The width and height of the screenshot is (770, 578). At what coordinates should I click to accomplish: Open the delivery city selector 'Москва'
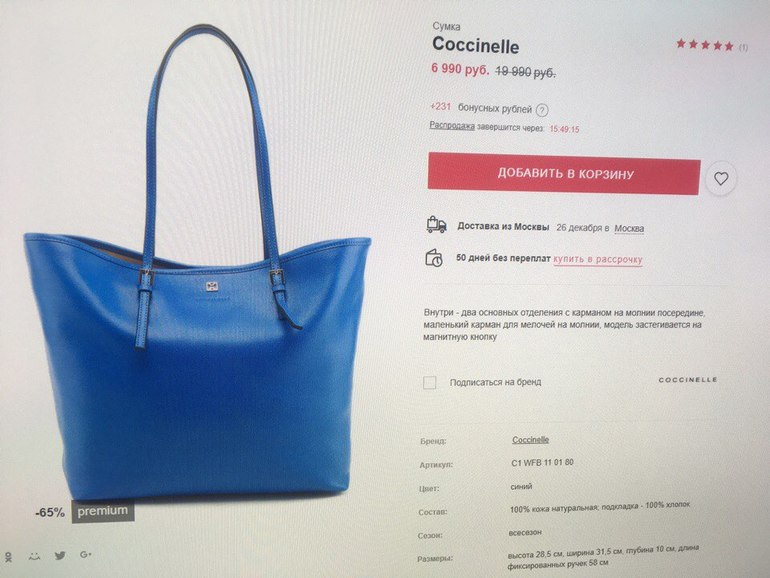pos(629,228)
